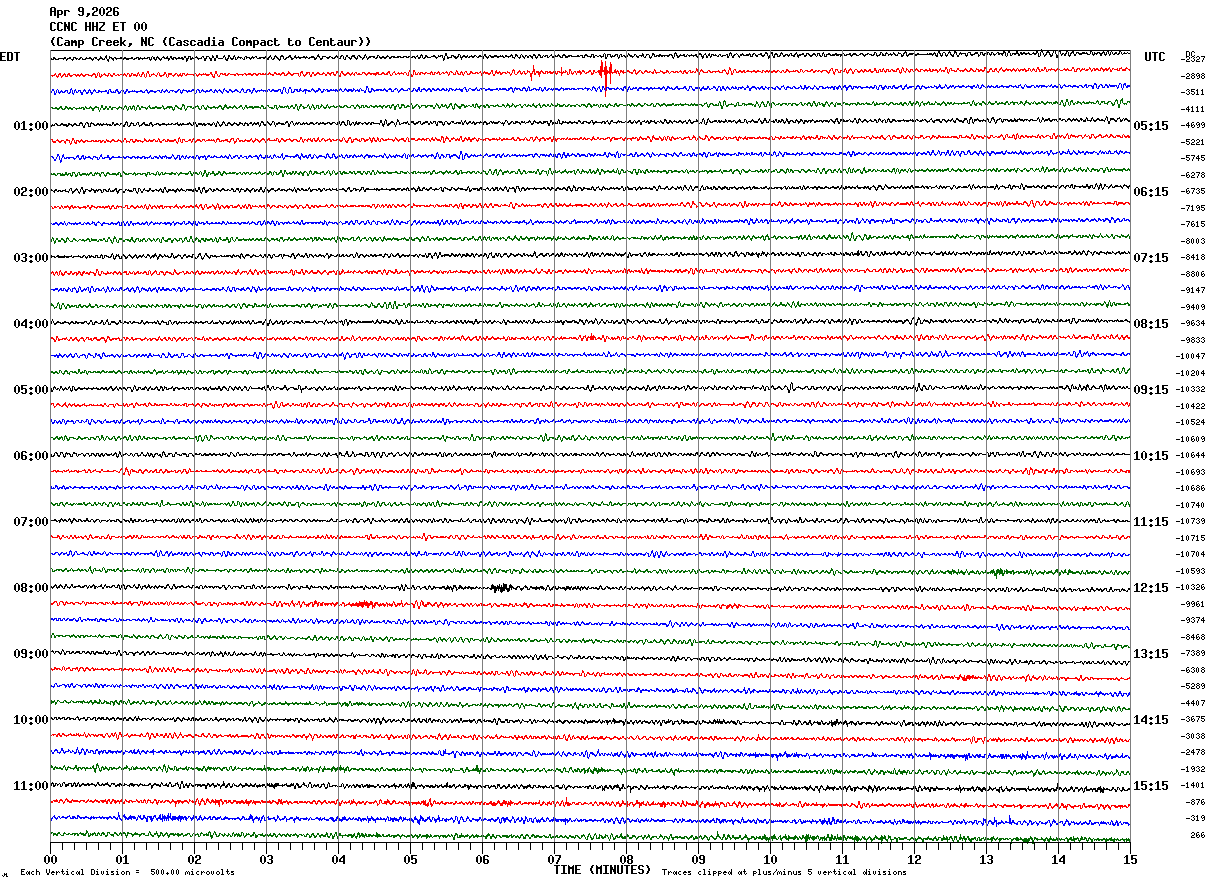Click the DC offset value '-3038'
Image resolution: width=1210 pixels, height=886 pixels.
(x=1193, y=736)
